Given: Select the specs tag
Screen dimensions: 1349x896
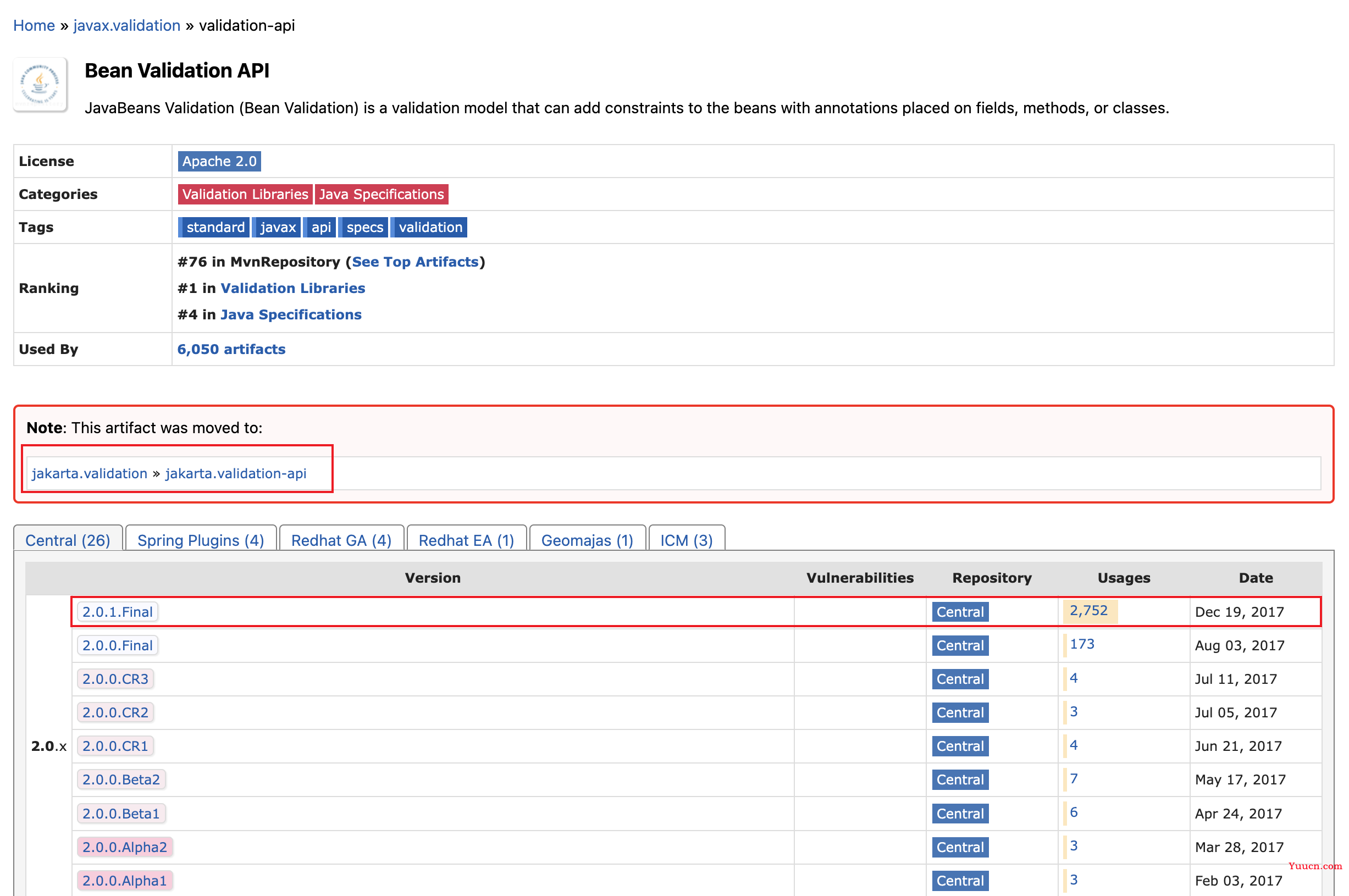Looking at the screenshot, I should click(x=363, y=228).
